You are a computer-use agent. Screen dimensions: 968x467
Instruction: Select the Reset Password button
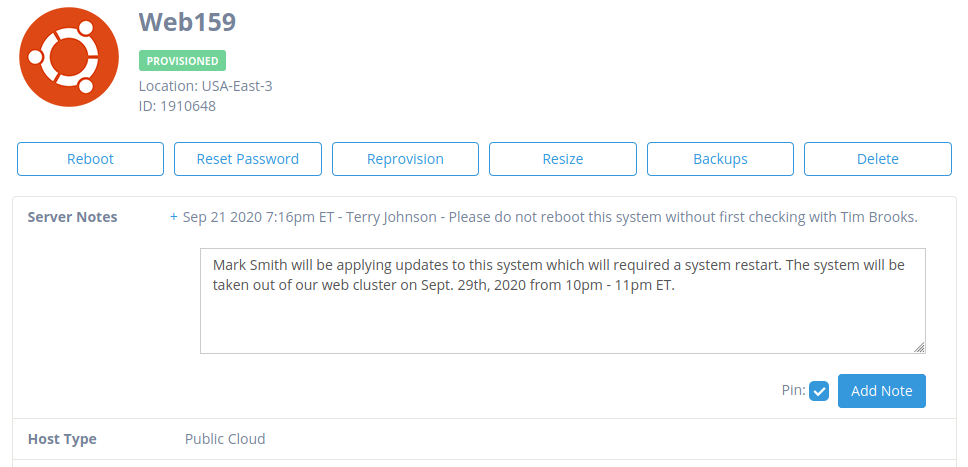248,159
